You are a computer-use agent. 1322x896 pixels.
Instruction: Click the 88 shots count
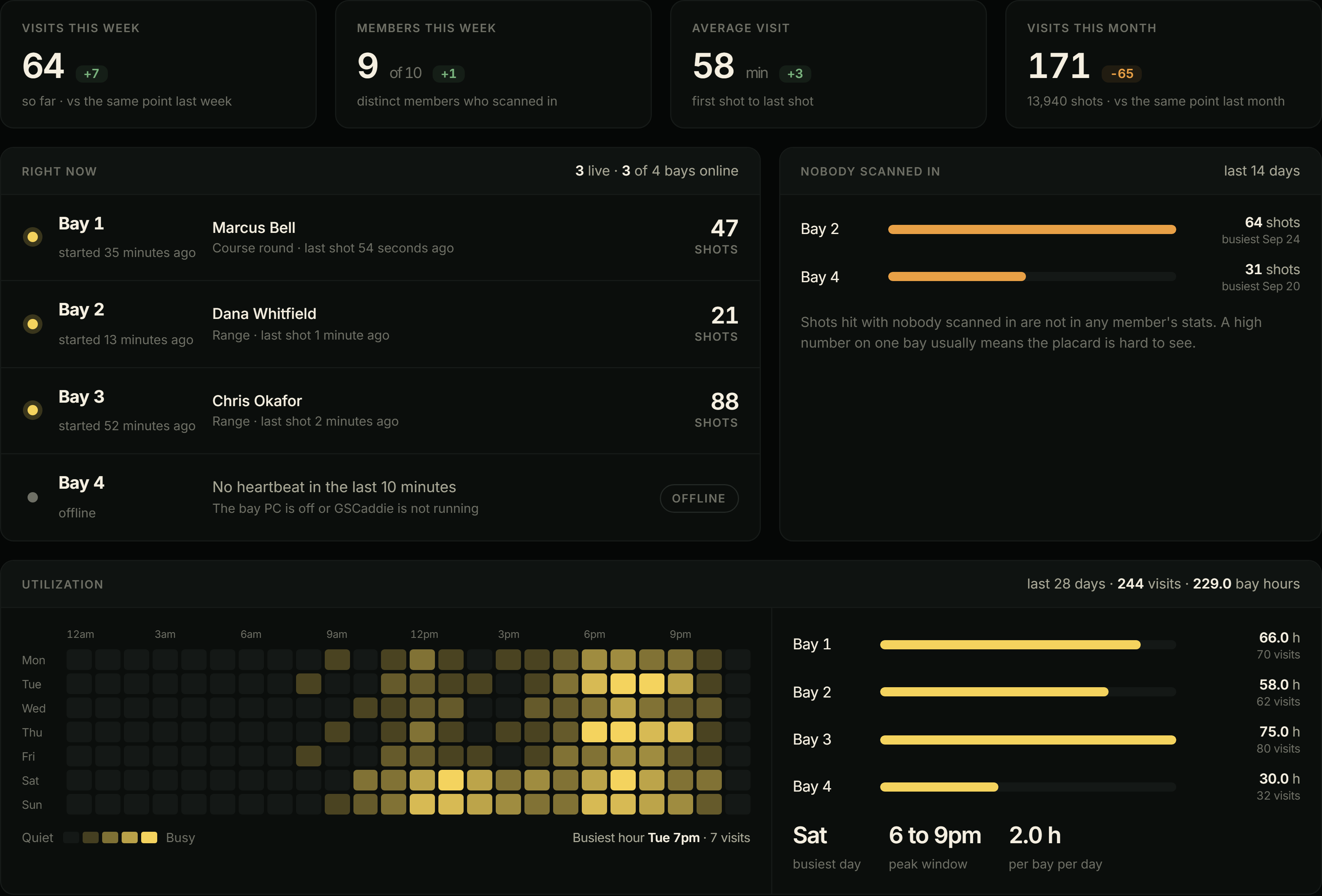point(724,402)
